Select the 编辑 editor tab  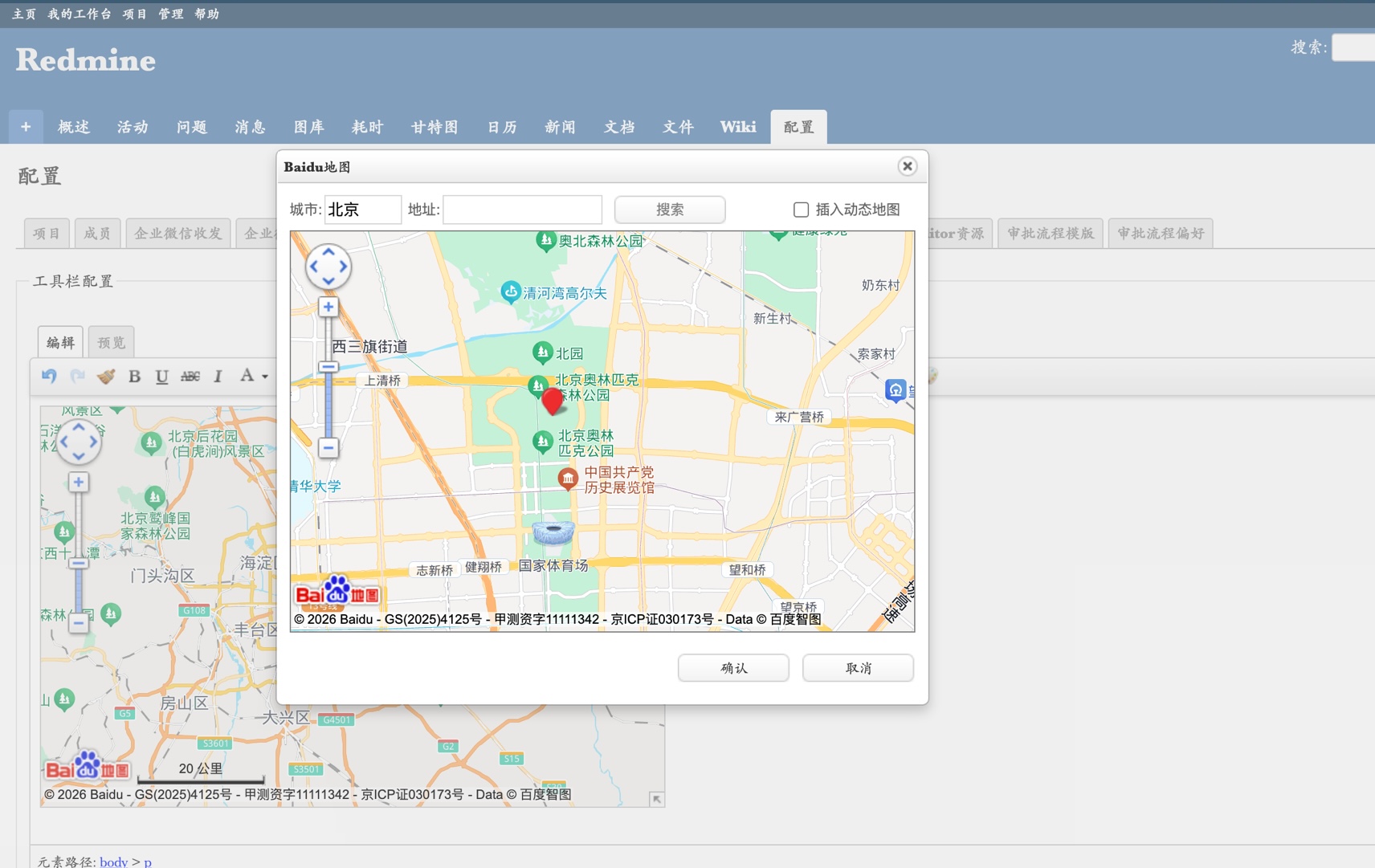tap(61, 342)
